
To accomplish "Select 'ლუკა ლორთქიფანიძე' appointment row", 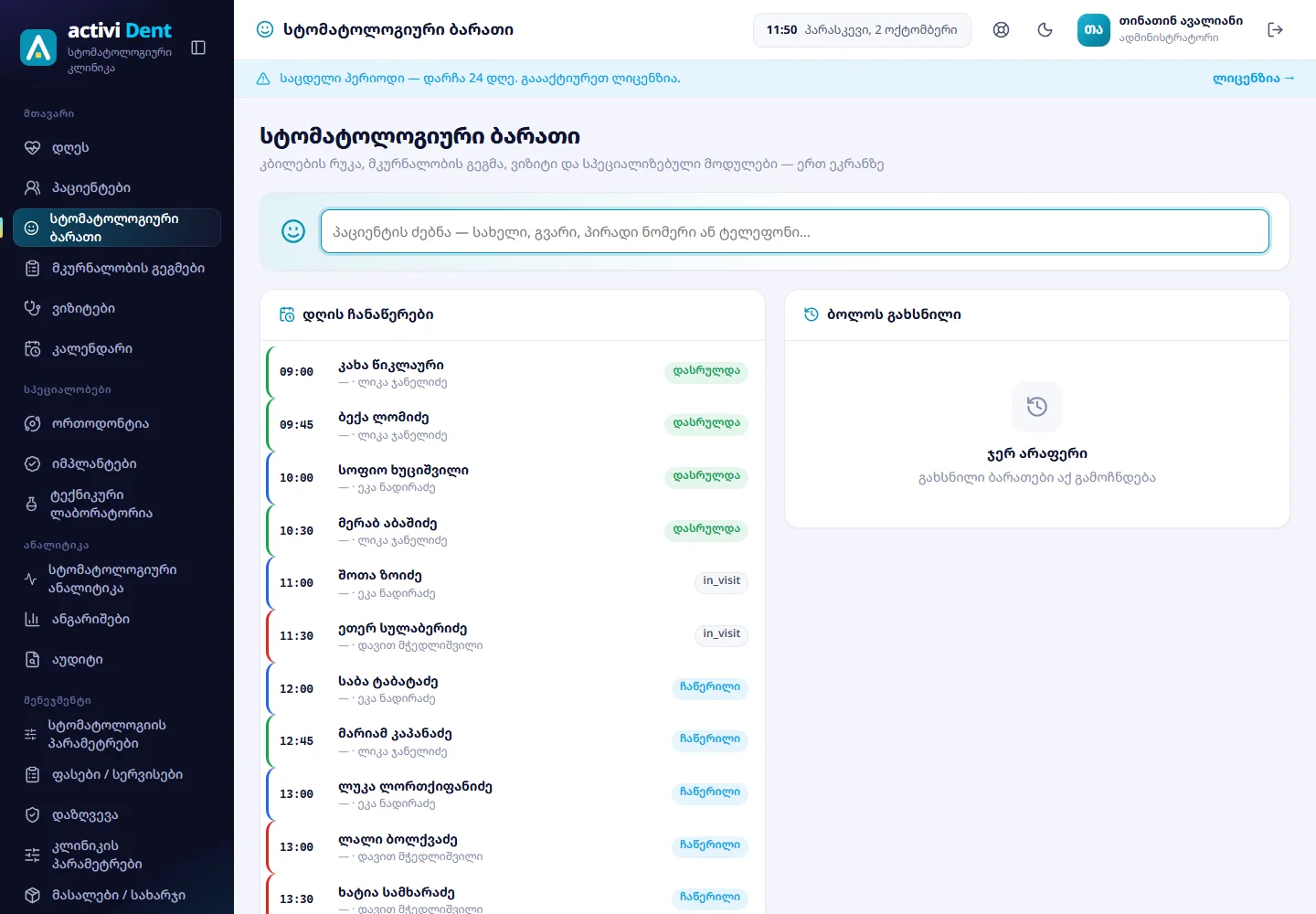I will point(512,794).
